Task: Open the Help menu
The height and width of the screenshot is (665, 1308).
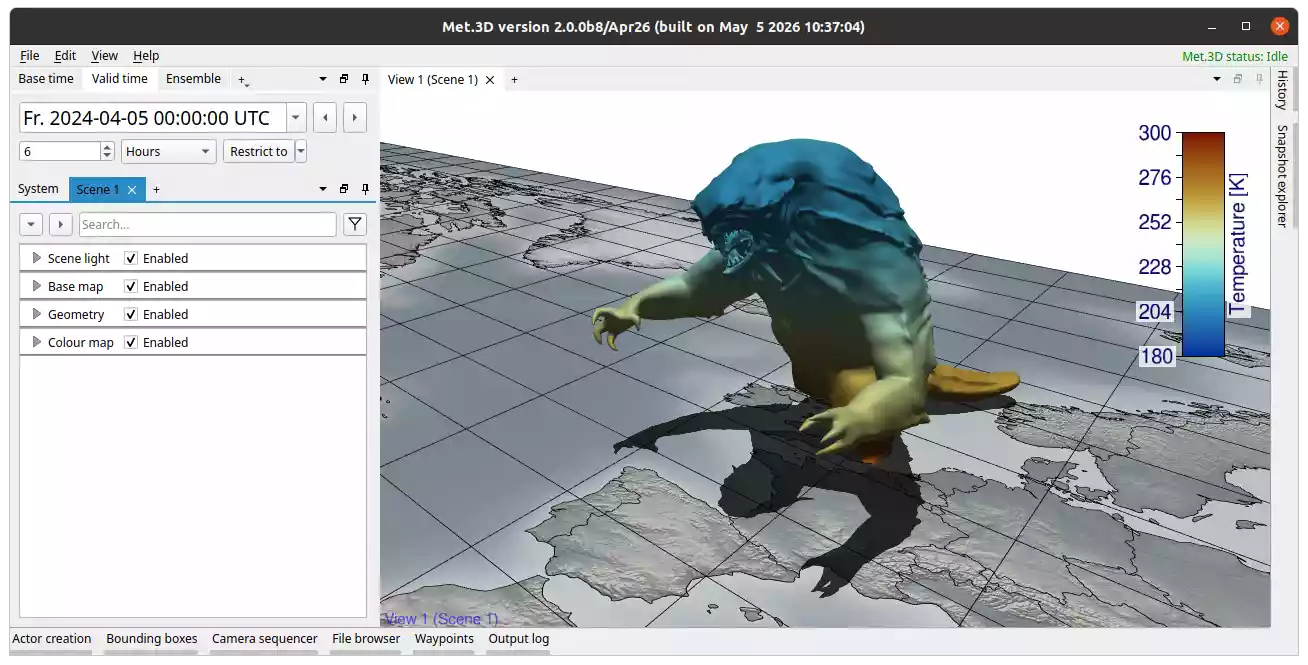Action: [x=146, y=56]
